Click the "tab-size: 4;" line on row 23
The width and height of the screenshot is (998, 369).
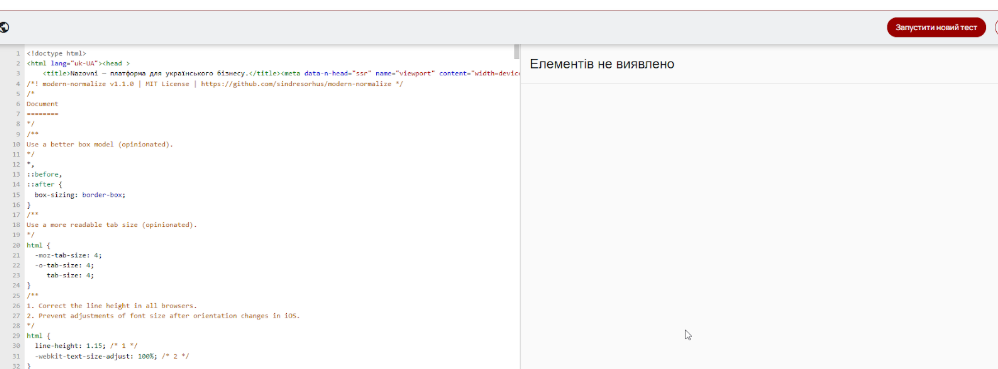[x=70, y=275]
